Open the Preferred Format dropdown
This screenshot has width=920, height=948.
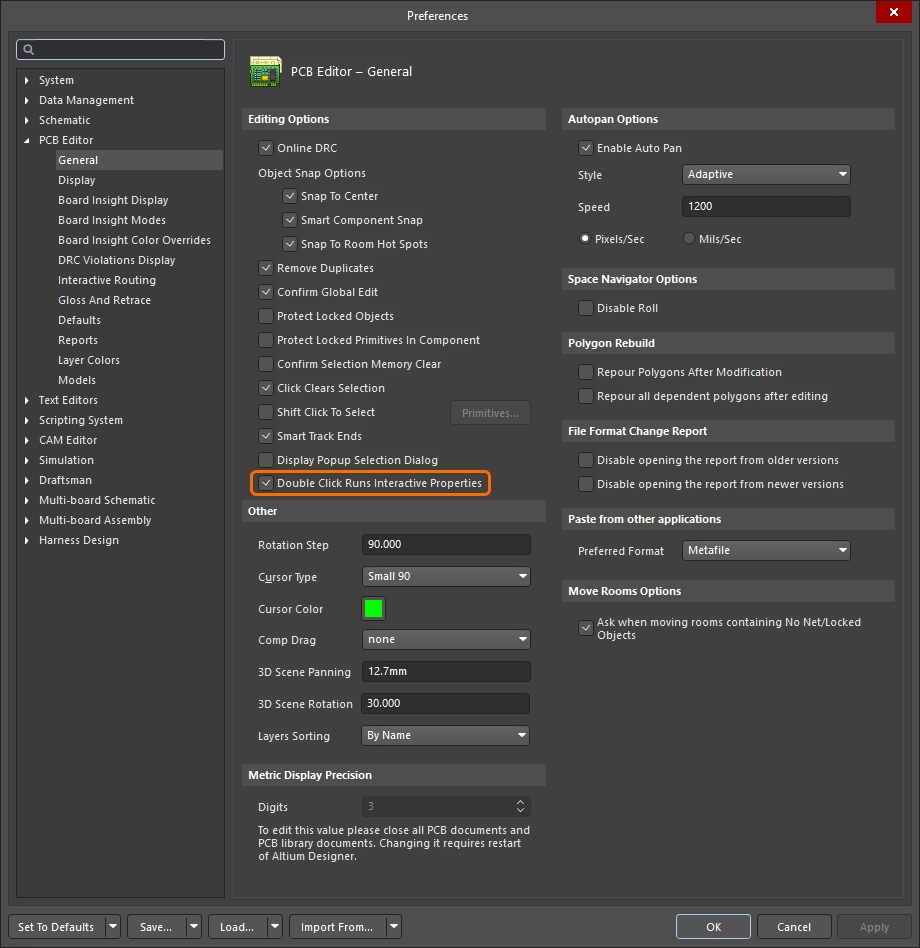click(x=766, y=551)
